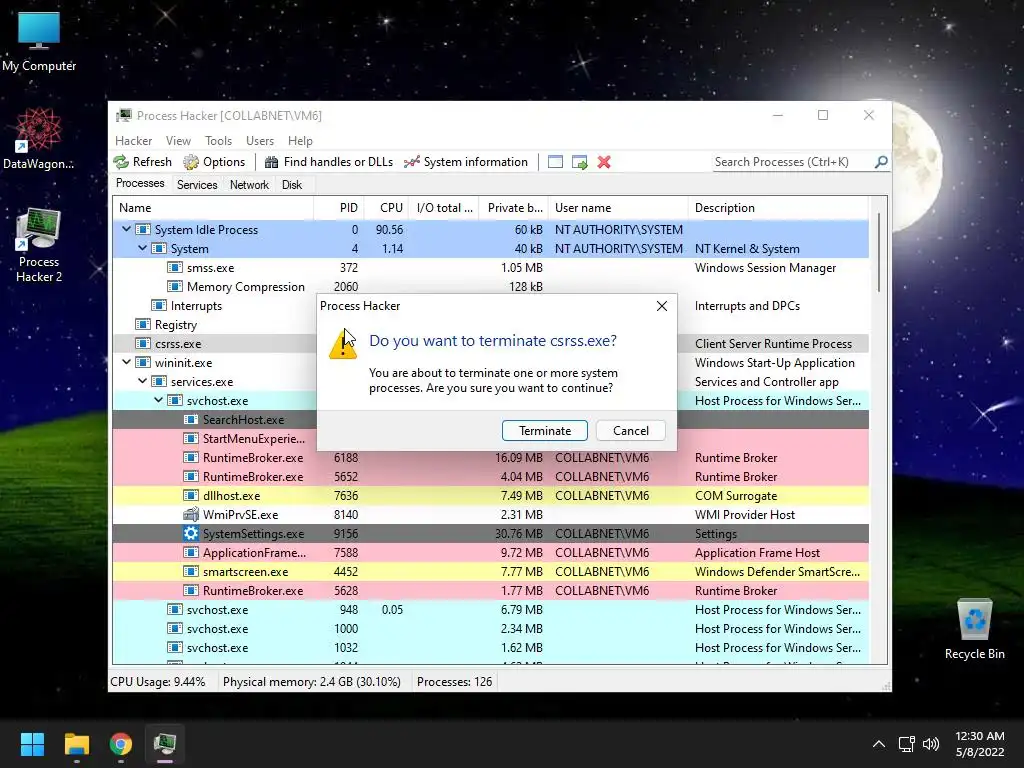Viewport: 1024px width, 768px height.
Task: Click the network tray icon
Action: click(x=906, y=744)
